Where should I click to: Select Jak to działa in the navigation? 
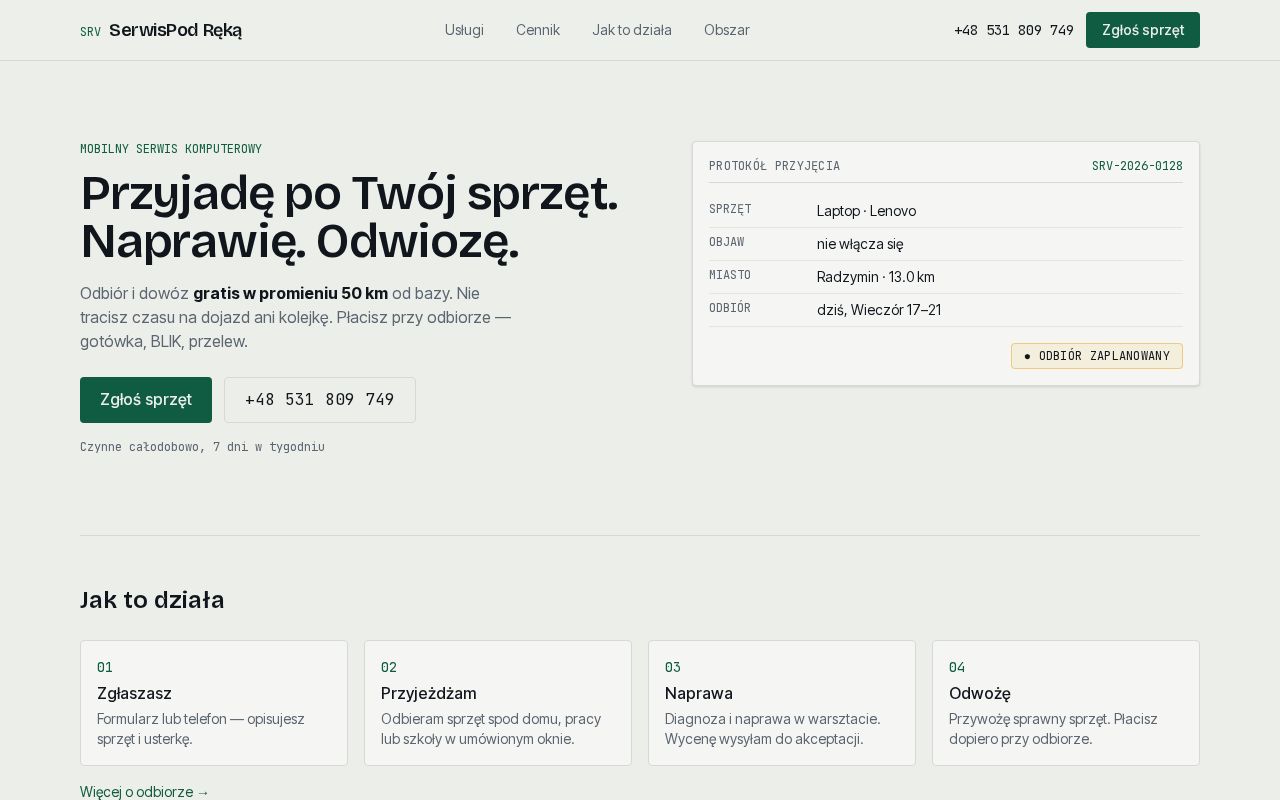tap(632, 30)
